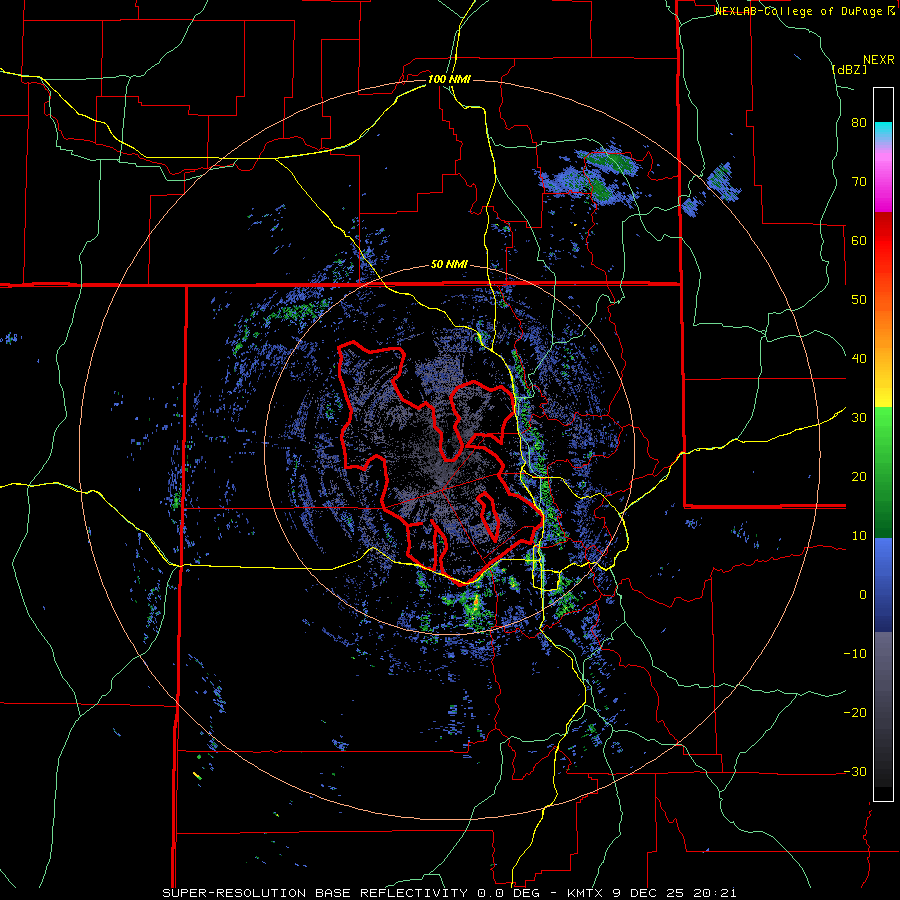
Task: Click the 0 value on the dBZ scale
Action: (x=863, y=595)
